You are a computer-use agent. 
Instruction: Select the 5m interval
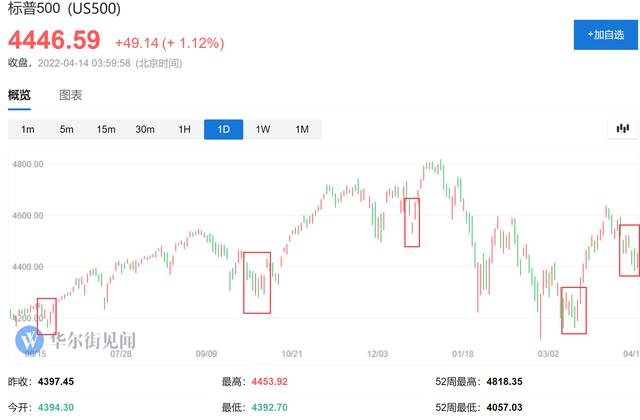[67, 129]
